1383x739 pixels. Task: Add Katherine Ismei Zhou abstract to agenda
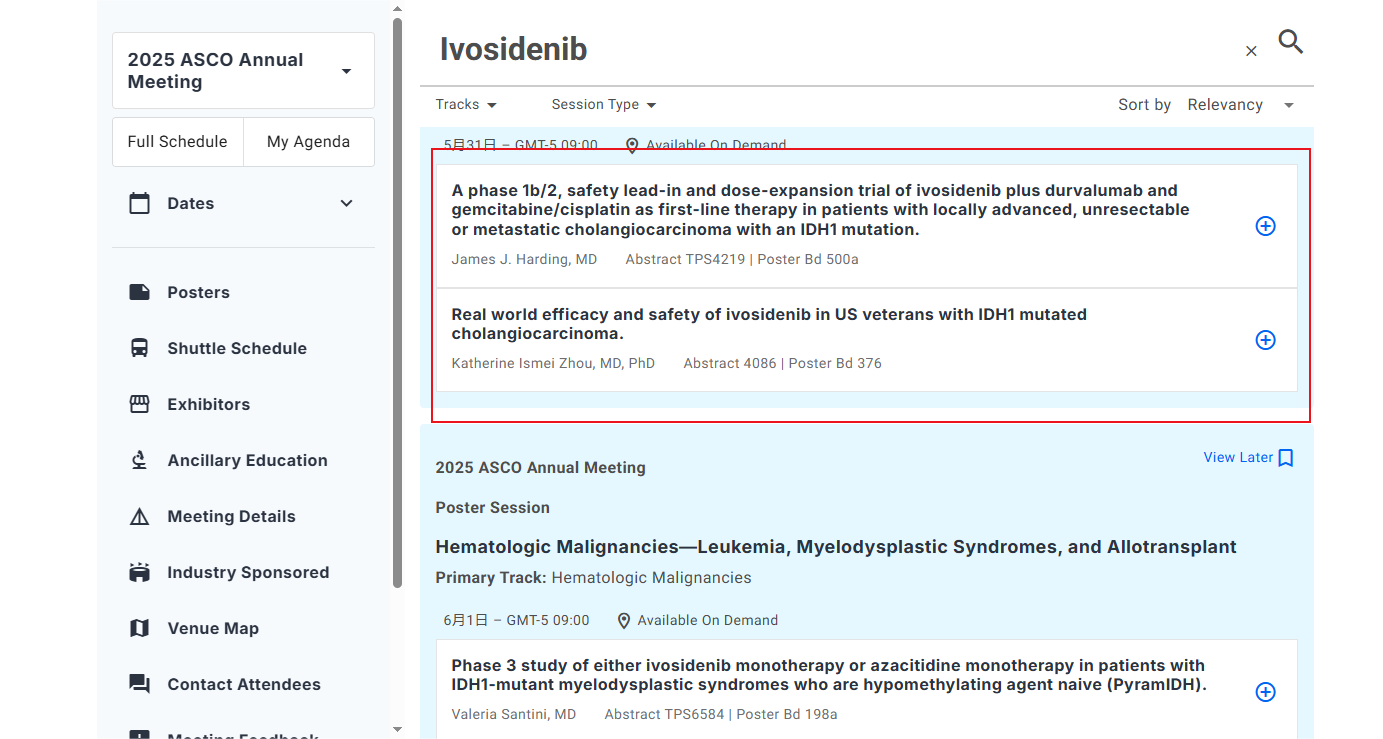point(1265,340)
